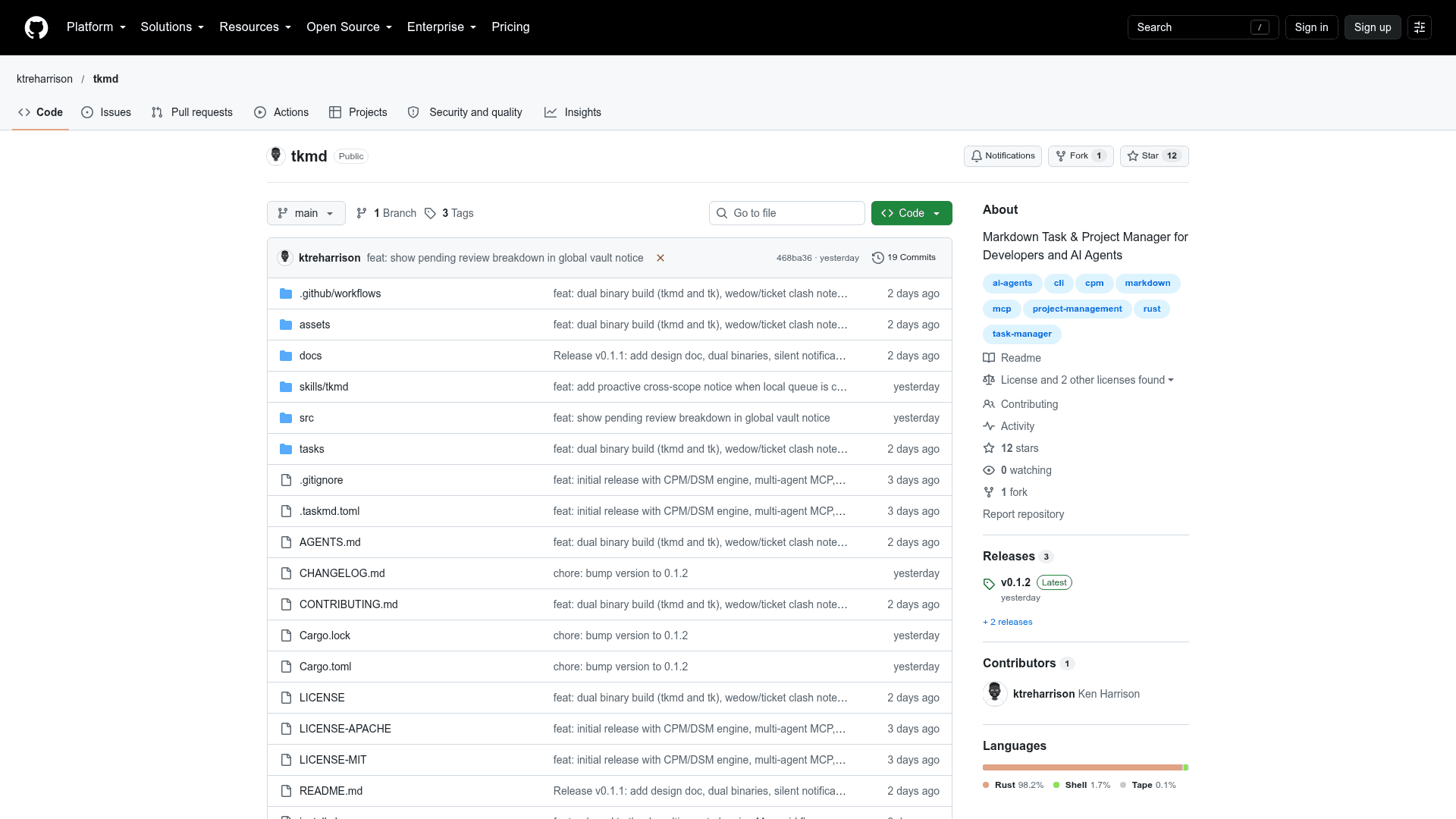This screenshot has height=819, width=1456.
Task: Open the appearance settings icon beside Sign up
Action: (1420, 27)
